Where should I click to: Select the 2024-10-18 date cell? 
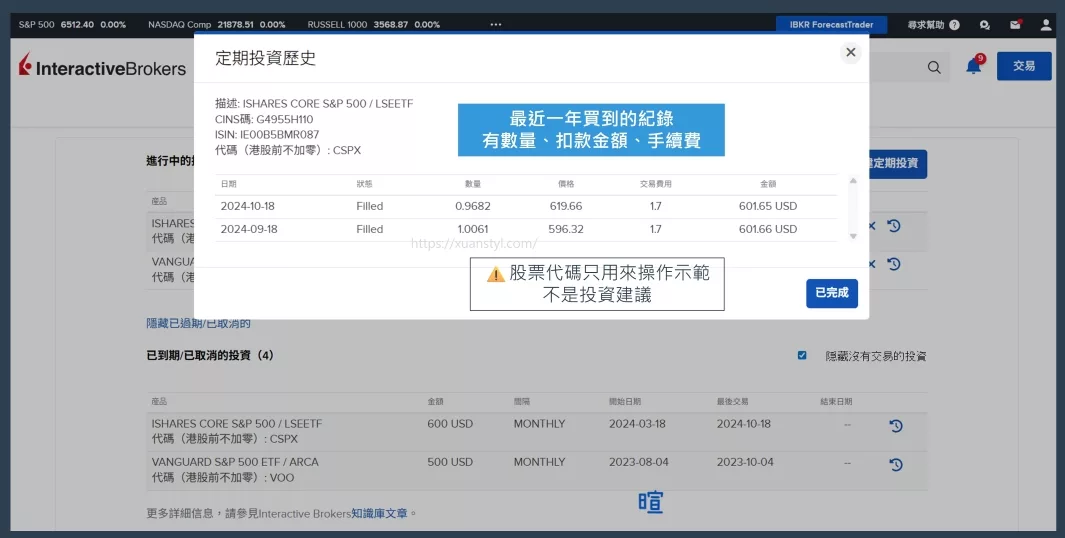(x=247, y=206)
